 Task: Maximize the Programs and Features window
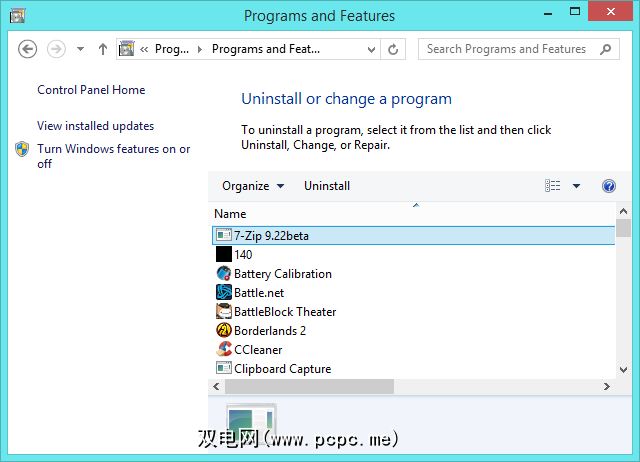tap(575, 11)
